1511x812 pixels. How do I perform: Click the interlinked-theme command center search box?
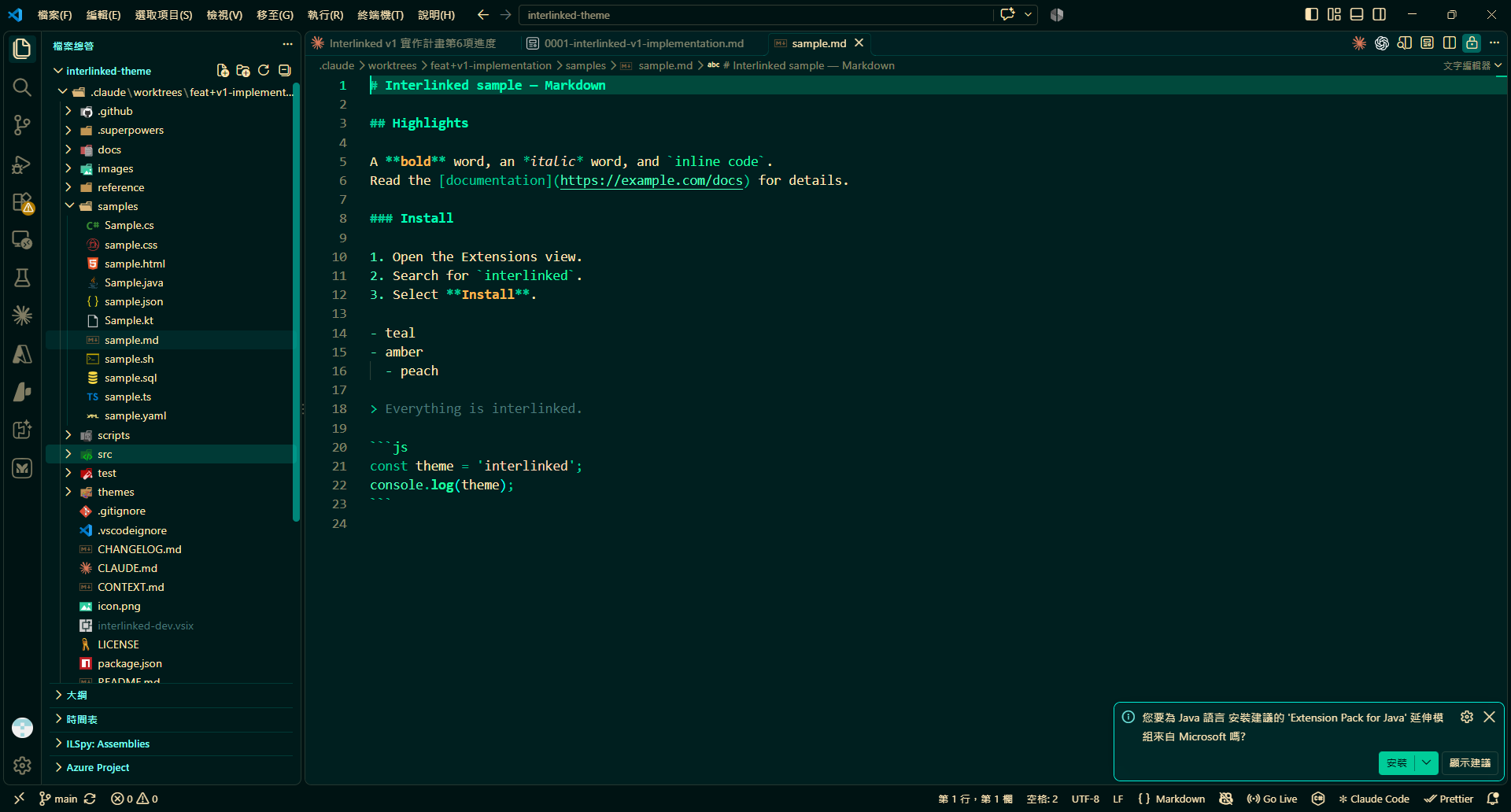[x=755, y=15]
